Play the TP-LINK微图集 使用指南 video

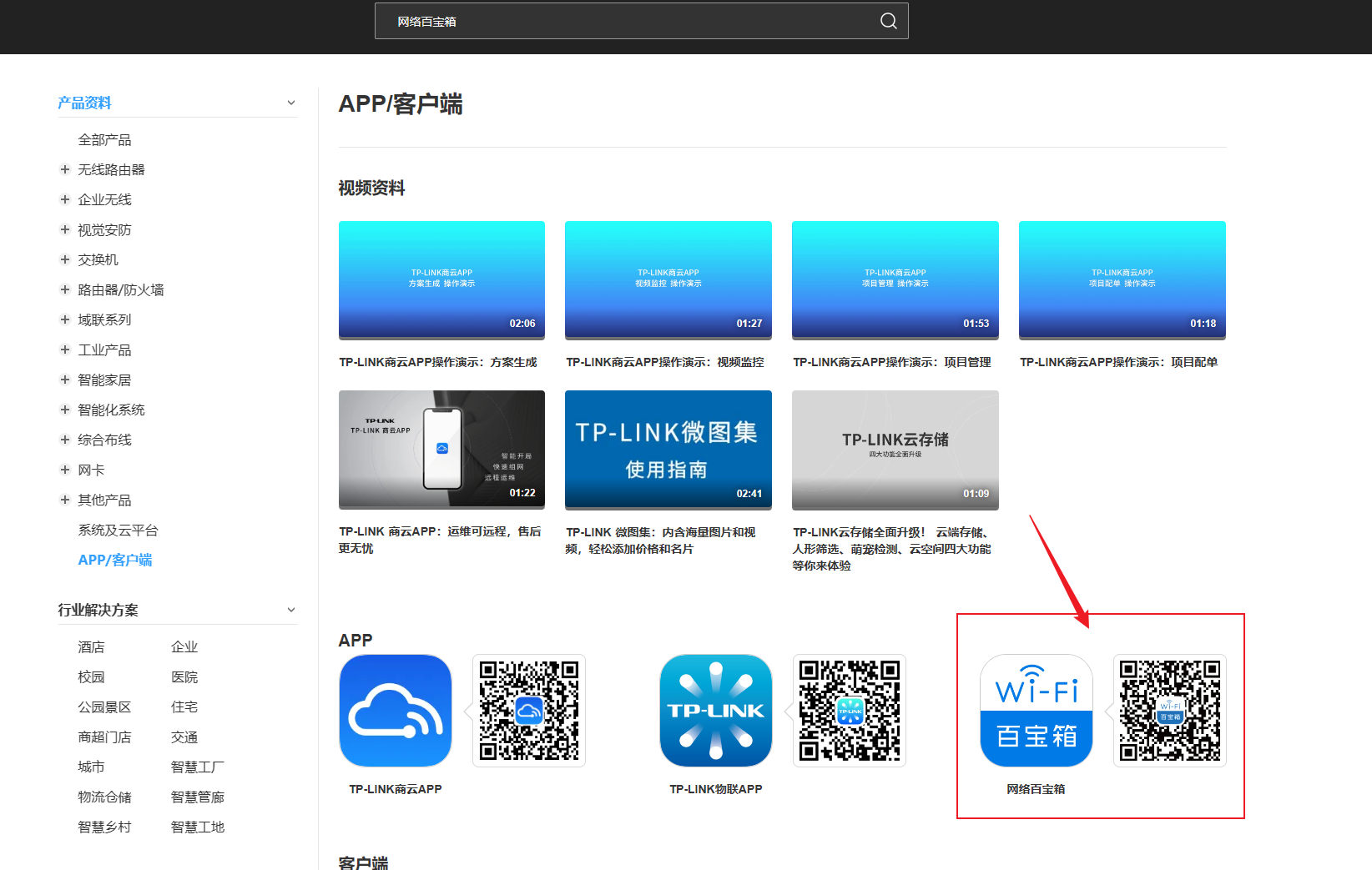click(668, 450)
